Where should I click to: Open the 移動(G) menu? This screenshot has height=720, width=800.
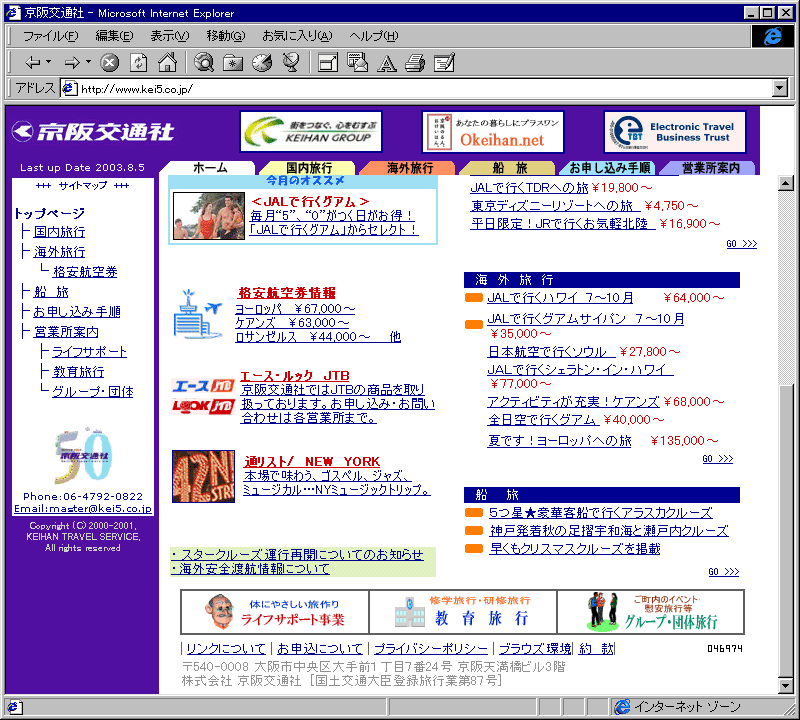pyautogui.click(x=226, y=36)
